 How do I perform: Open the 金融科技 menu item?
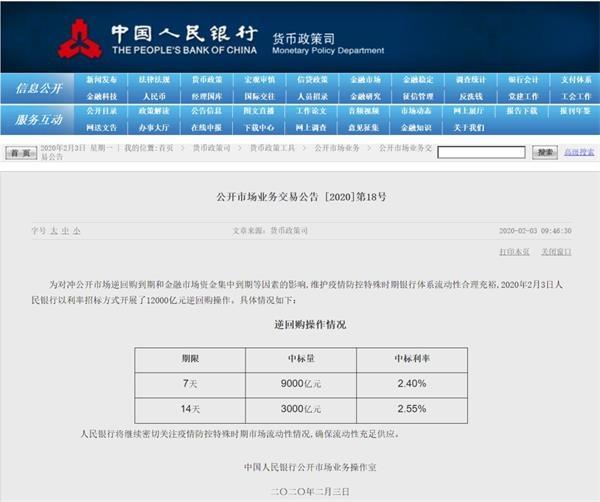coord(101,96)
